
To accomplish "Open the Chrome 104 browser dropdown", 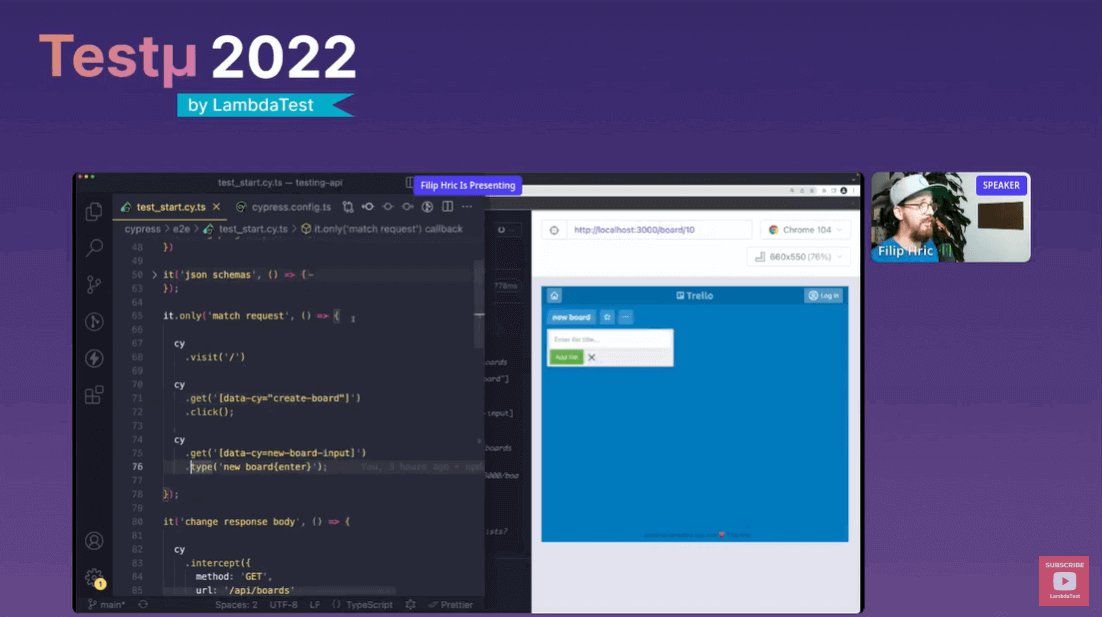I will pyautogui.click(x=805, y=229).
